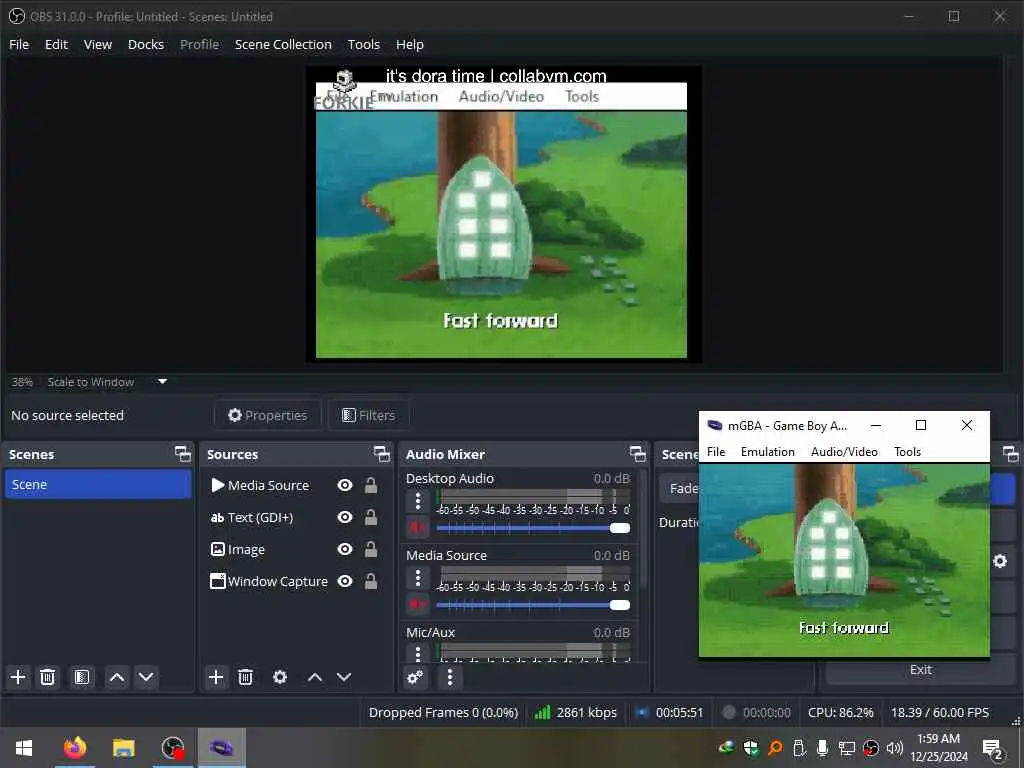Remove selected scene with trash icon

[47, 677]
